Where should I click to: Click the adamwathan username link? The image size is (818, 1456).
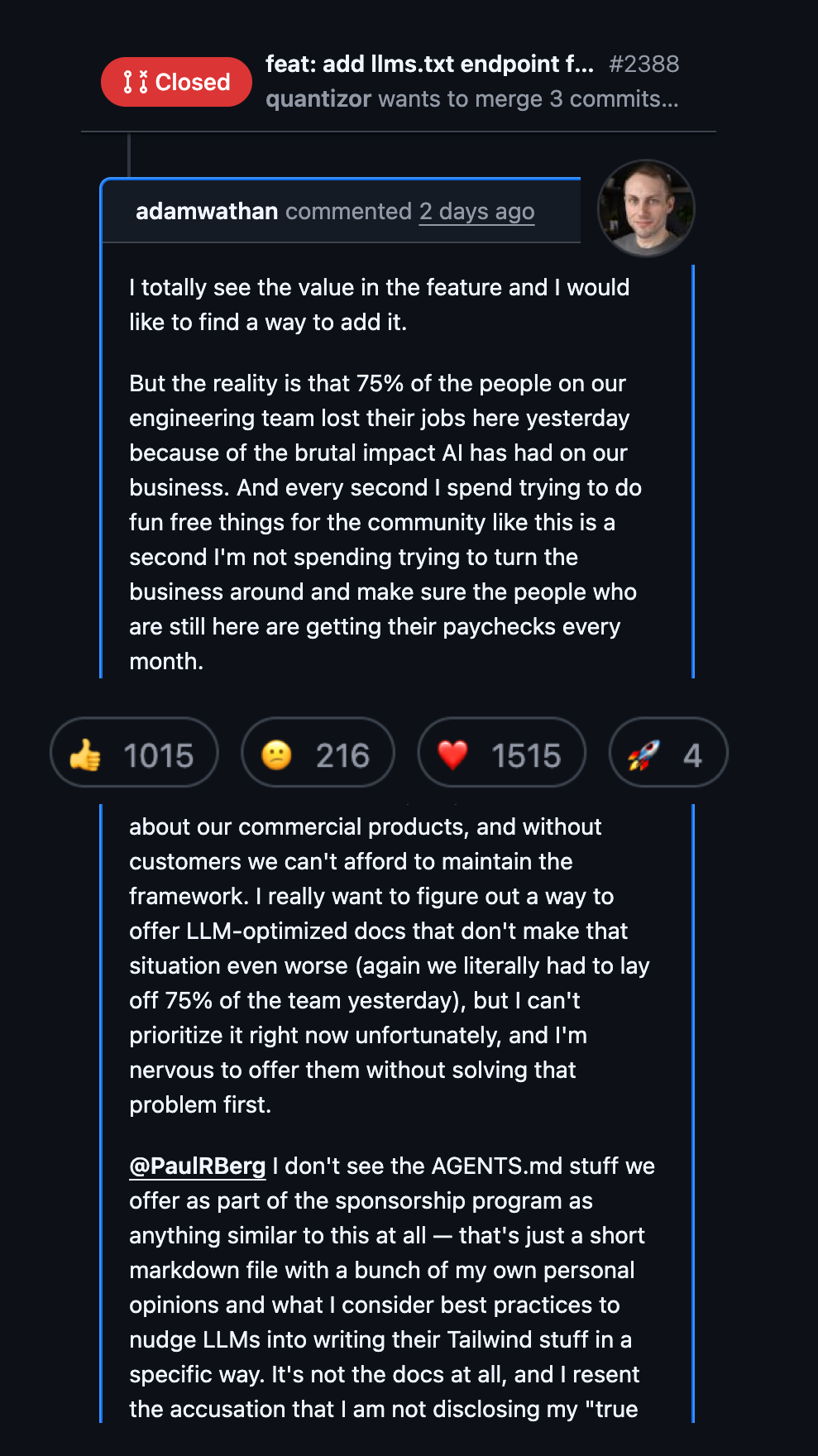pos(207,212)
